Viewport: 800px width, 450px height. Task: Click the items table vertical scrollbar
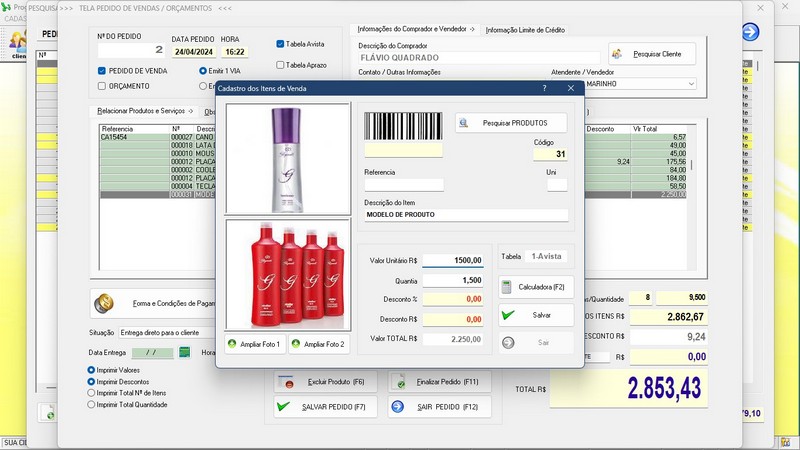tap(692, 196)
